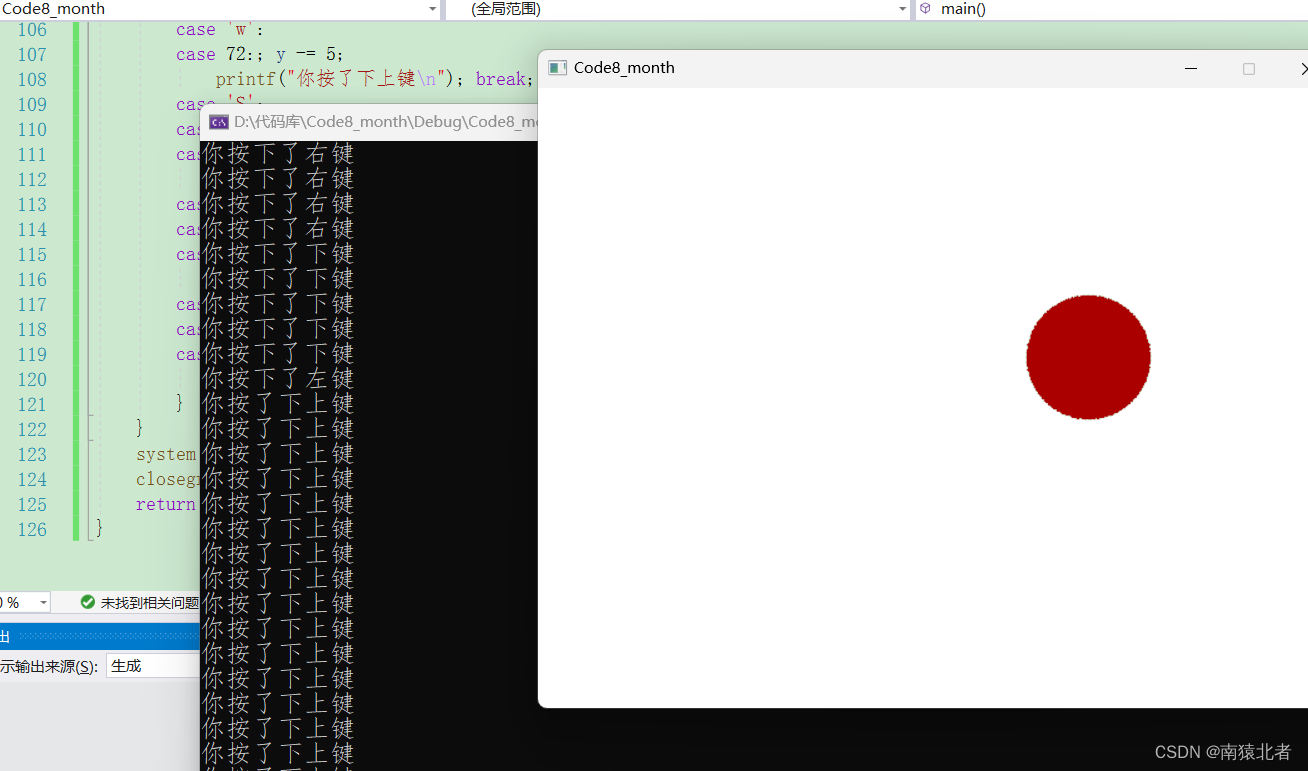1308x771 pixels.
Task: Click the 未找到相关问题 status text
Action: pyautogui.click(x=150, y=602)
